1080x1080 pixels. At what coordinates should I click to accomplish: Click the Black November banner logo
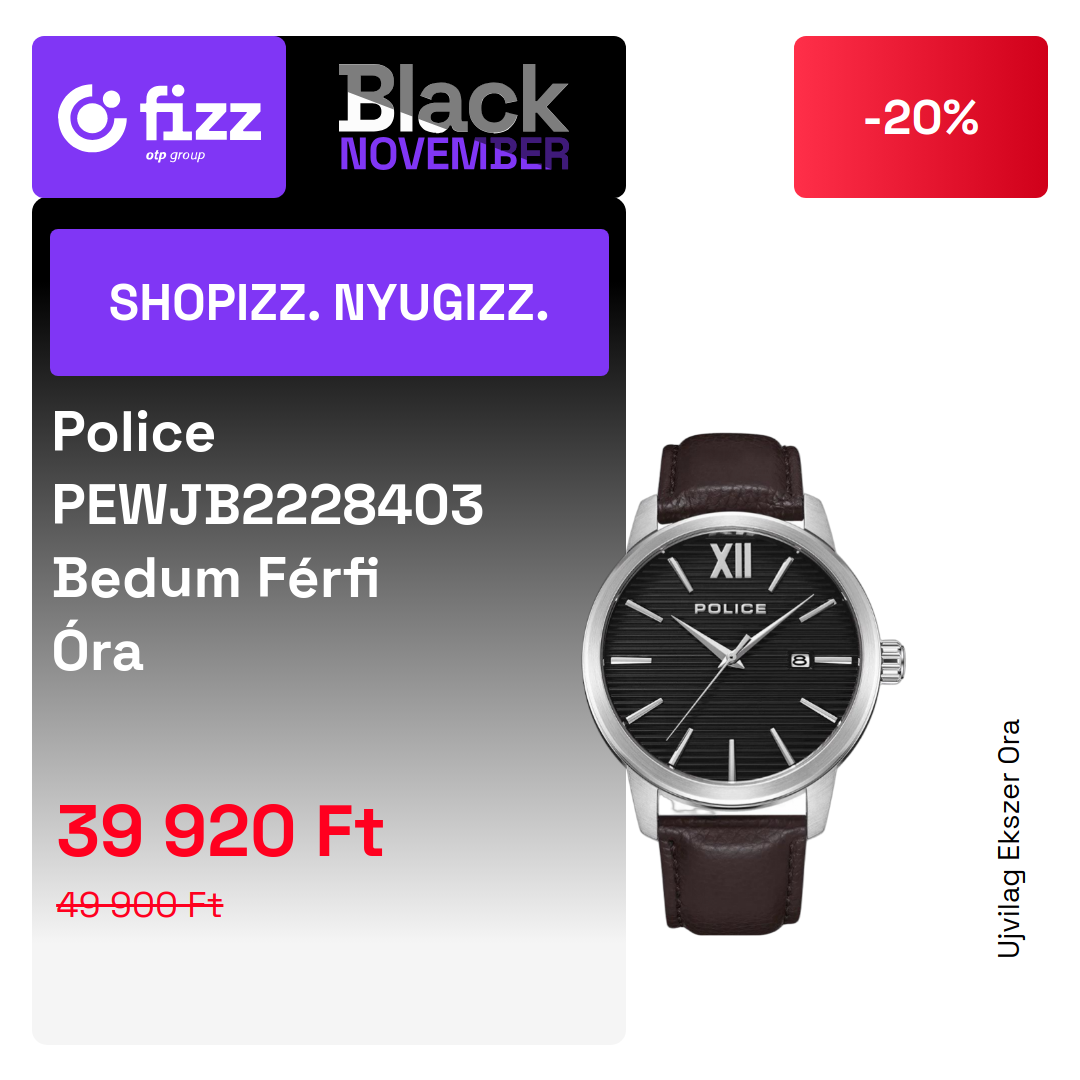[454, 117]
